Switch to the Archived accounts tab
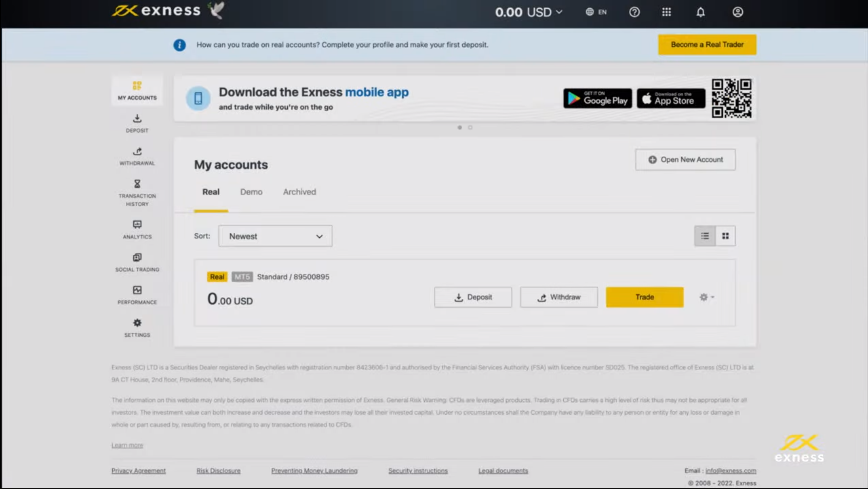This screenshot has height=489, width=868. pyautogui.click(x=299, y=192)
